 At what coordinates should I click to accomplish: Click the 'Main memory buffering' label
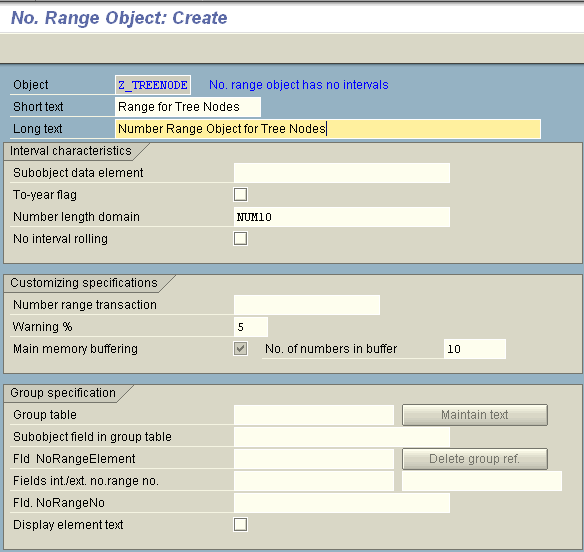(x=75, y=349)
